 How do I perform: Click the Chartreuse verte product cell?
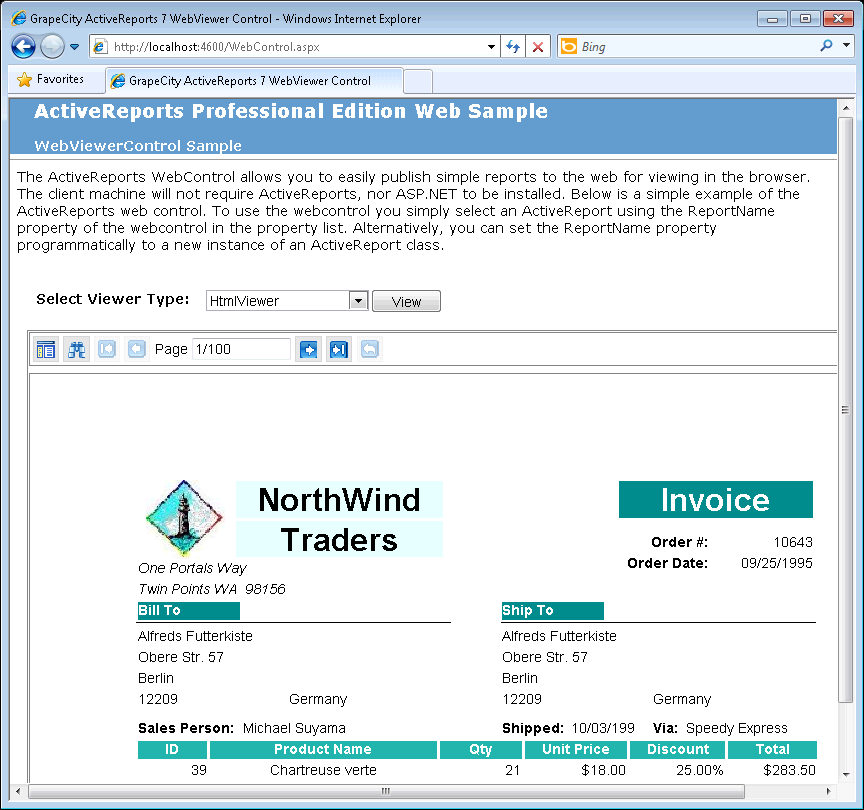tap(323, 770)
